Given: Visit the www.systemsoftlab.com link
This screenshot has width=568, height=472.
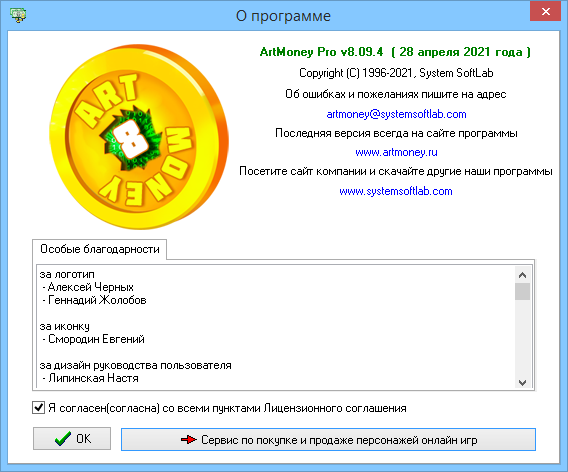Looking at the screenshot, I should (x=396, y=191).
